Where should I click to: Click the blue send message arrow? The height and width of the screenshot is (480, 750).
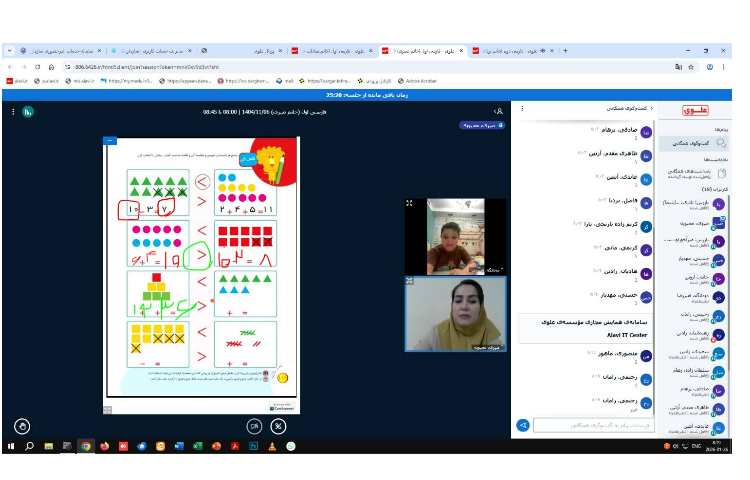522,425
